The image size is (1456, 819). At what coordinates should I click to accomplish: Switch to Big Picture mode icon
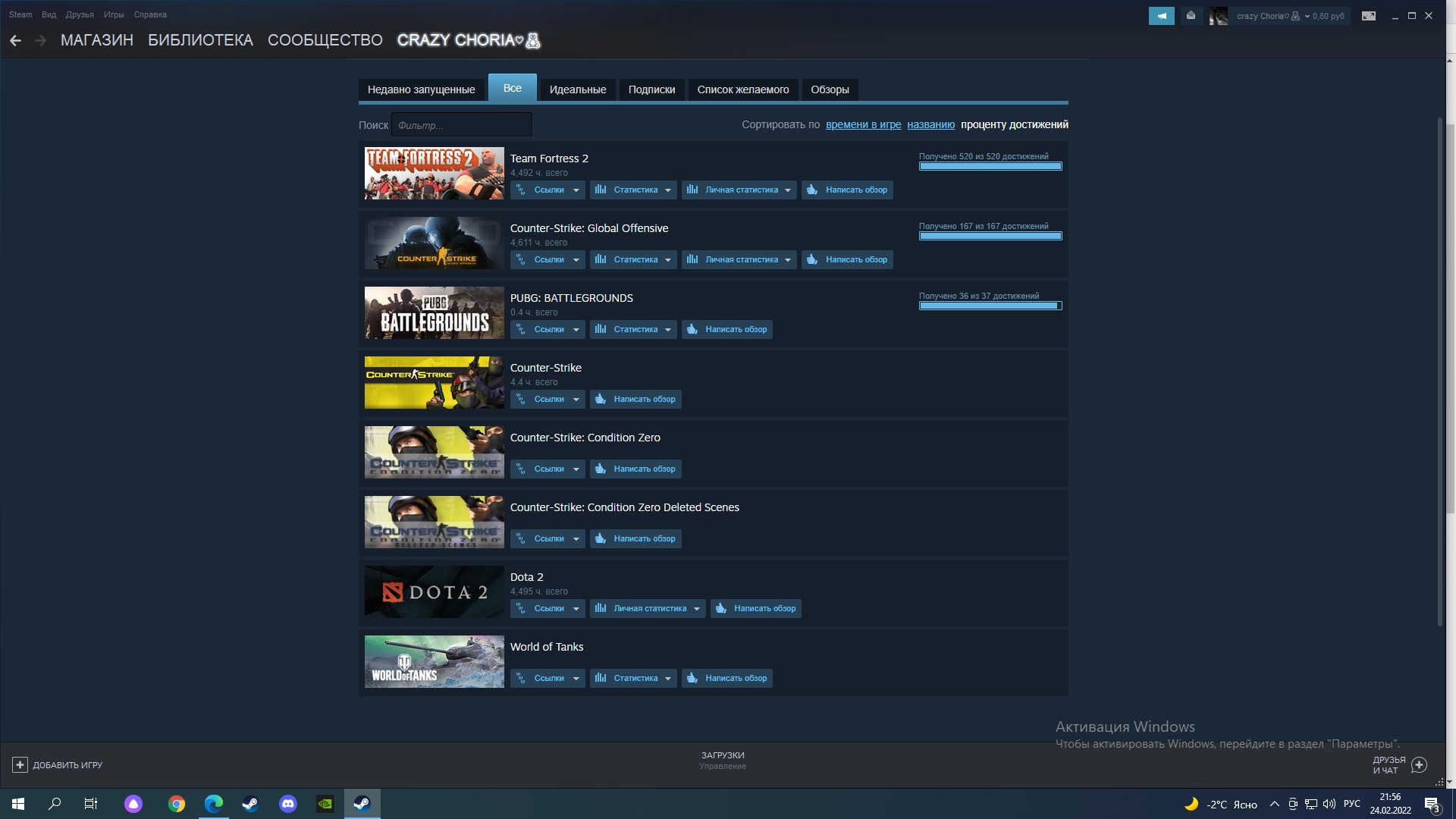tap(1369, 16)
